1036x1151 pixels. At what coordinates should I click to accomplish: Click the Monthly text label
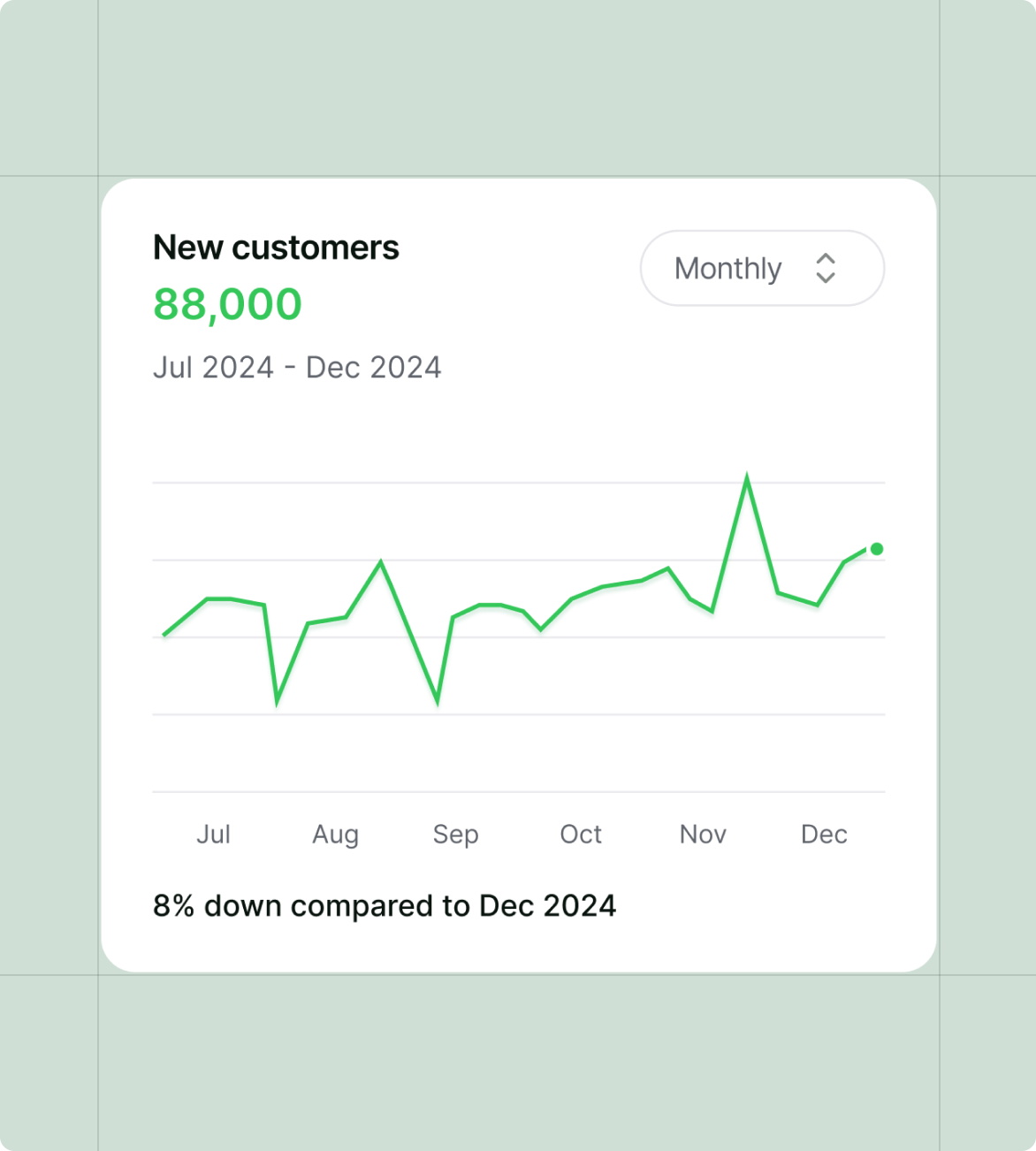pyautogui.click(x=727, y=269)
